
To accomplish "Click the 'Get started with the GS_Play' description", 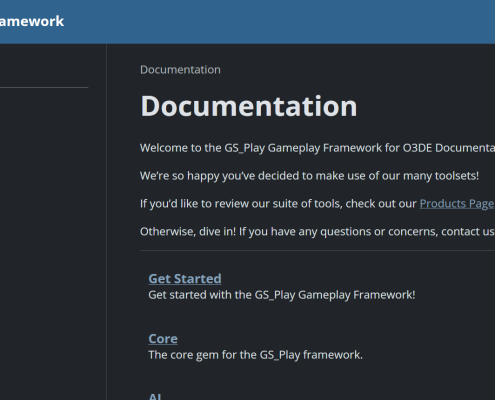I will click(x=282, y=295).
